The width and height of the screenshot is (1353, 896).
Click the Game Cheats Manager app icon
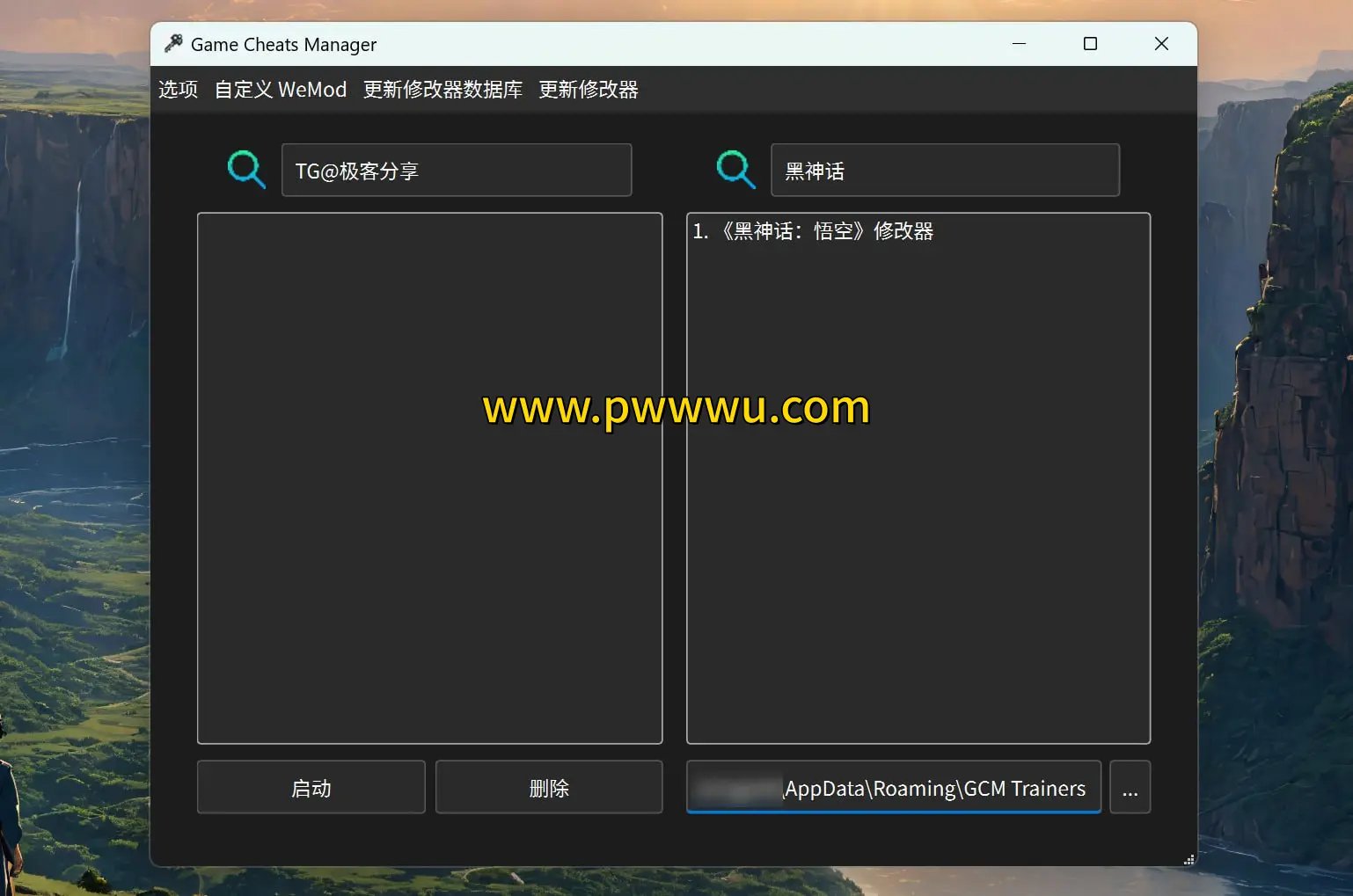[173, 44]
